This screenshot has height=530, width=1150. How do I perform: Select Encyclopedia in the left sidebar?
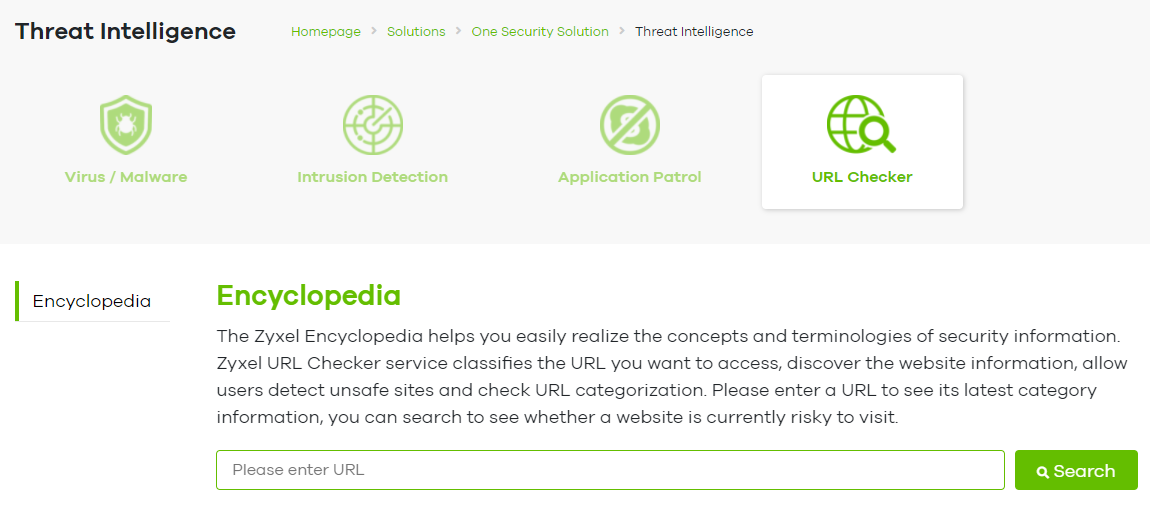(x=92, y=301)
